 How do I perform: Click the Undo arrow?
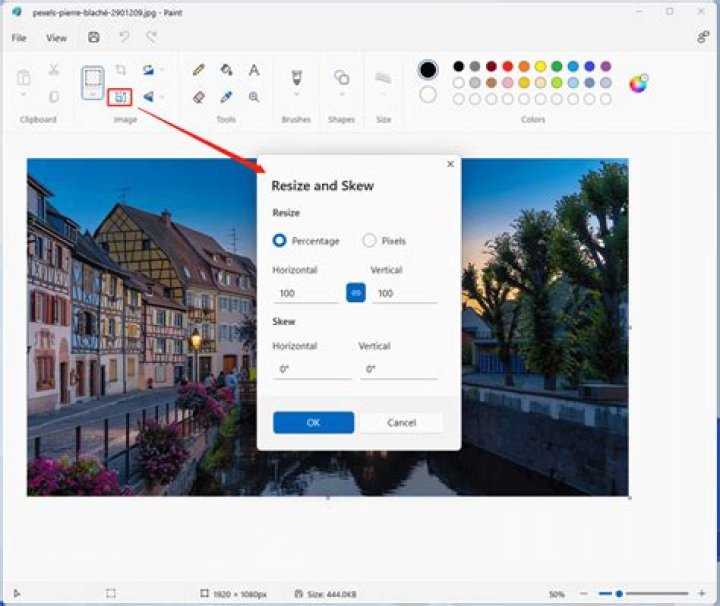[x=124, y=37]
